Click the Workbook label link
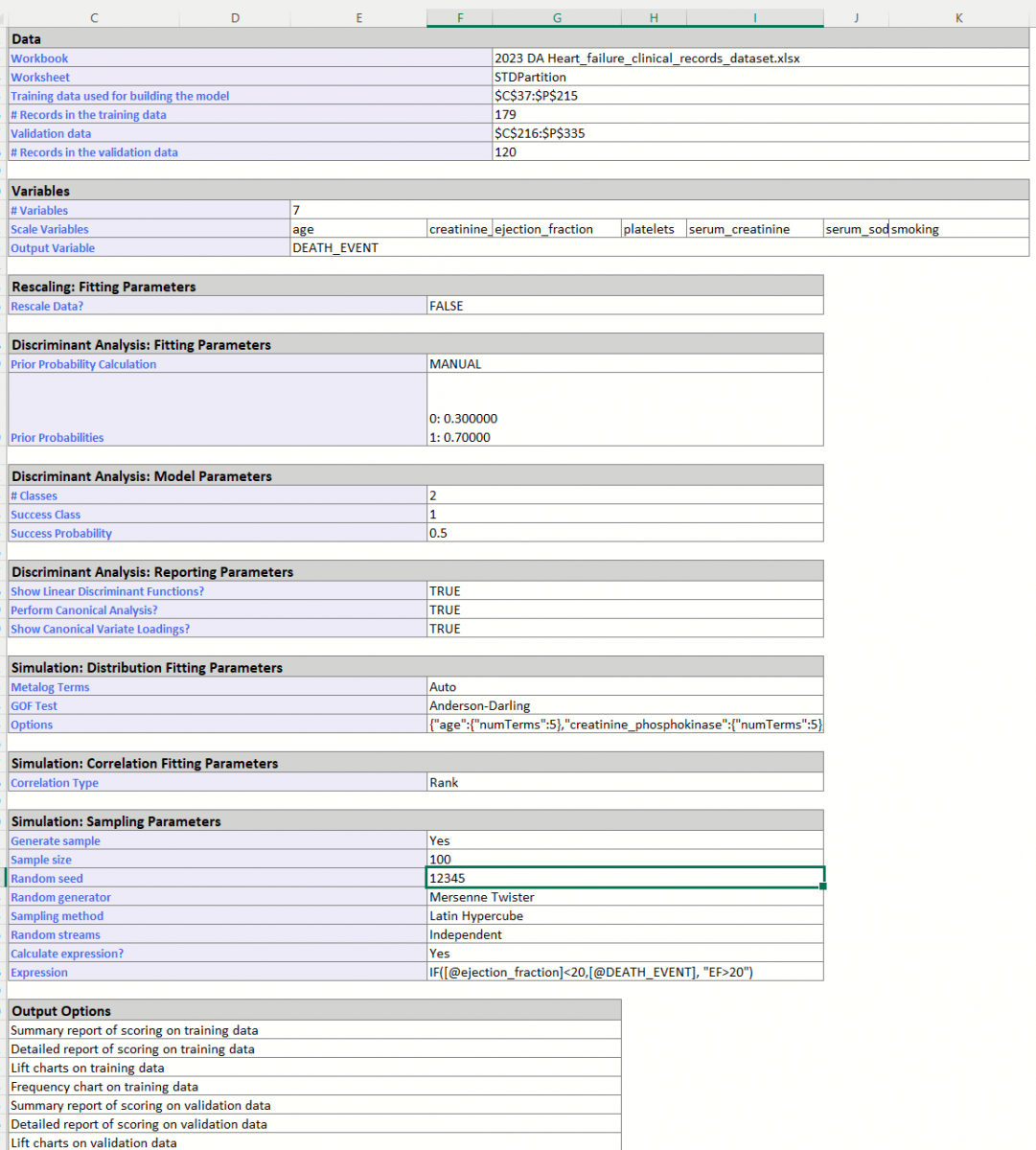This screenshot has height=1150, width=1036. [39, 58]
